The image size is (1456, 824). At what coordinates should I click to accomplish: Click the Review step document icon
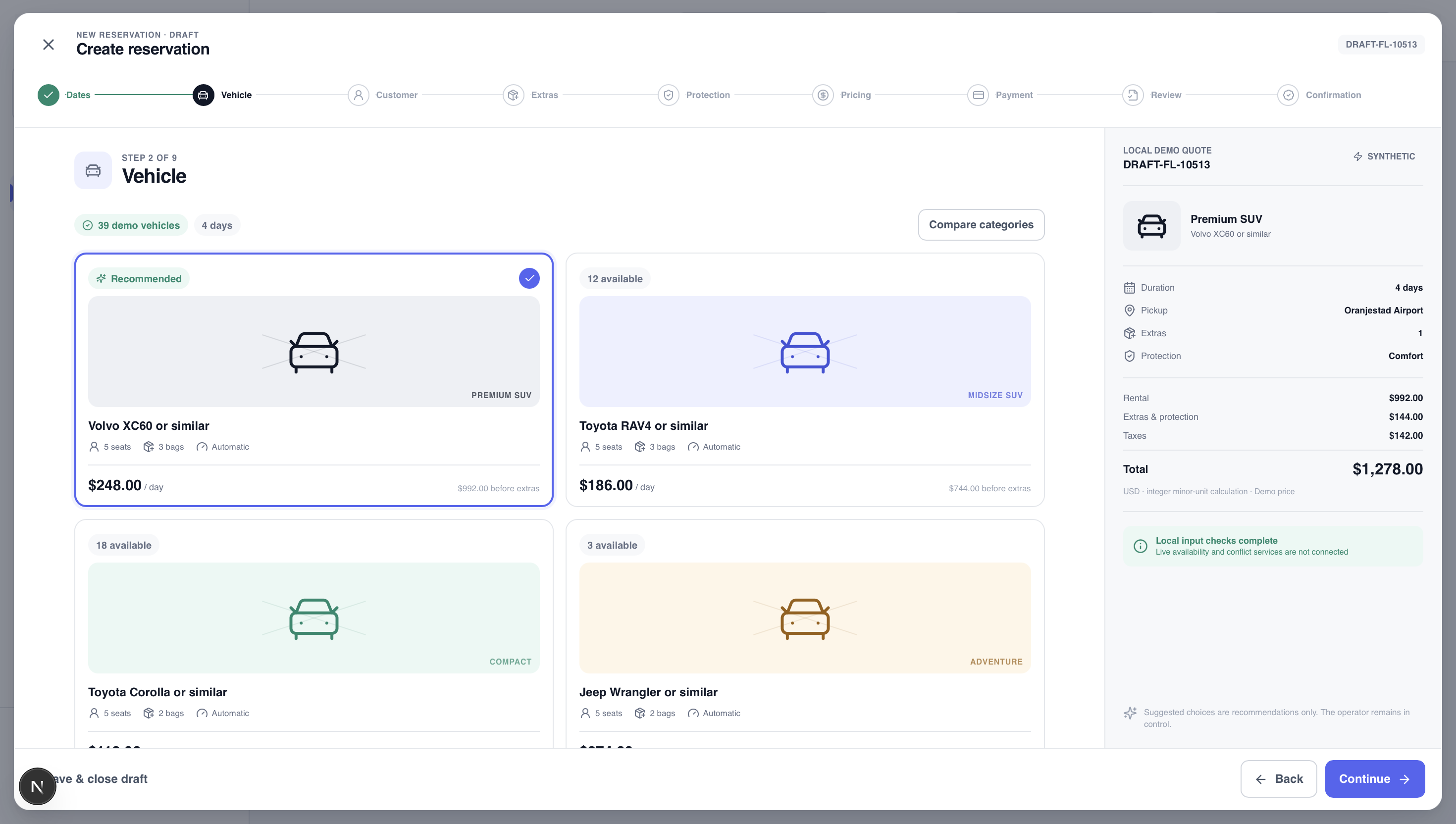pyautogui.click(x=1133, y=95)
